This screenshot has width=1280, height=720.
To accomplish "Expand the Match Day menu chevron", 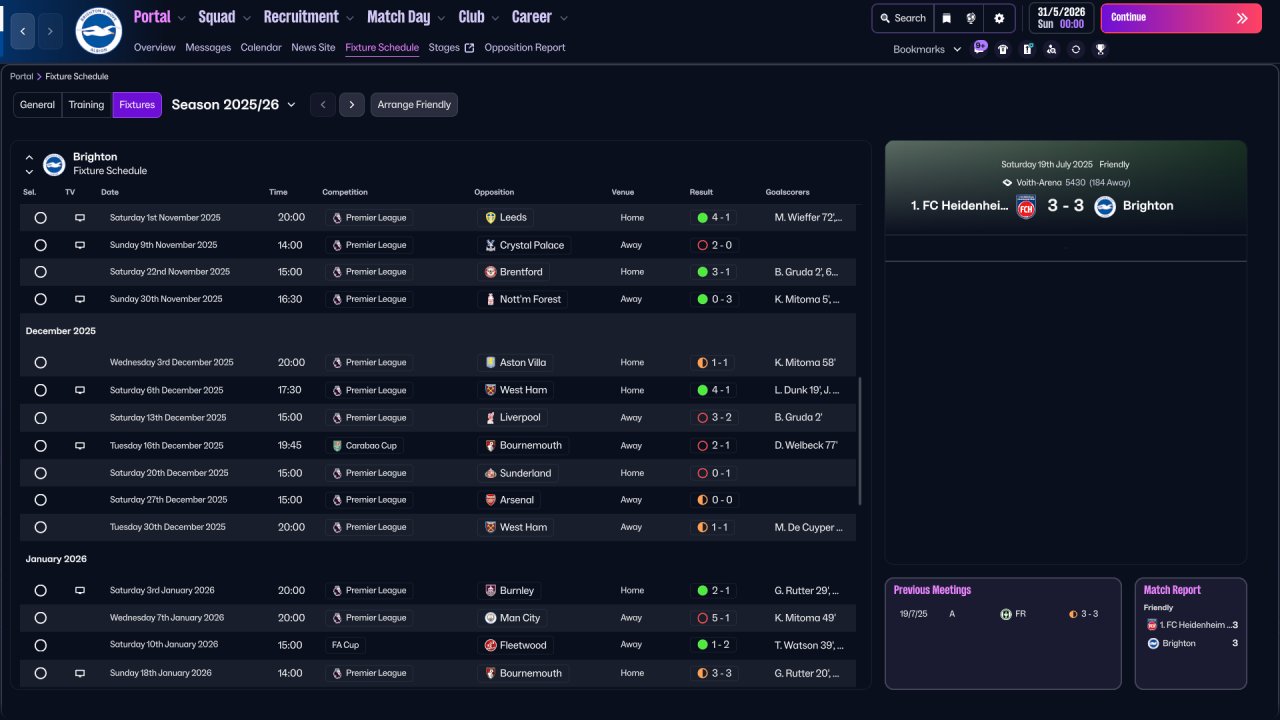I will [441, 18].
